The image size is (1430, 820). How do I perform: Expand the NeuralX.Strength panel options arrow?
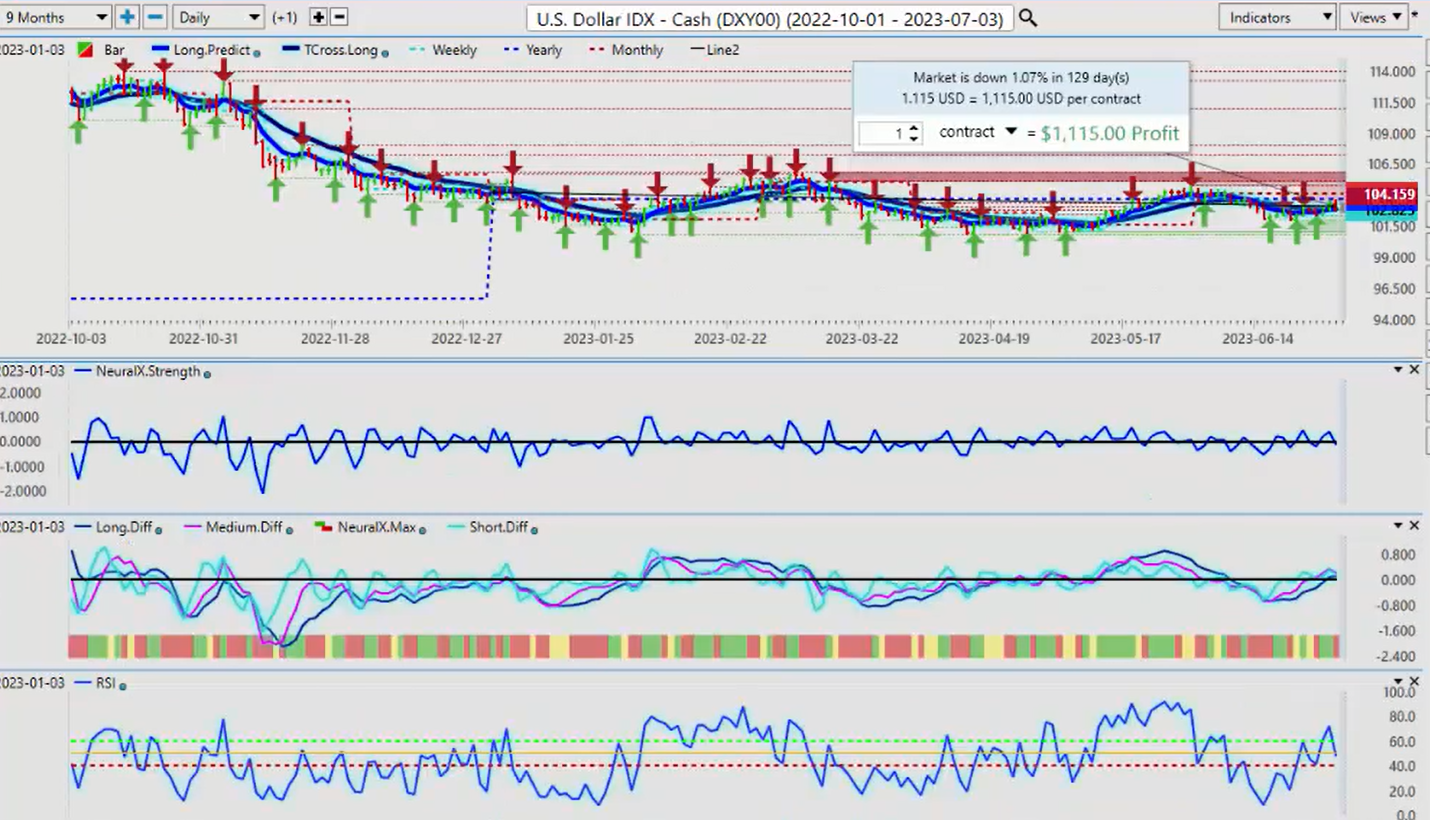click(1398, 370)
